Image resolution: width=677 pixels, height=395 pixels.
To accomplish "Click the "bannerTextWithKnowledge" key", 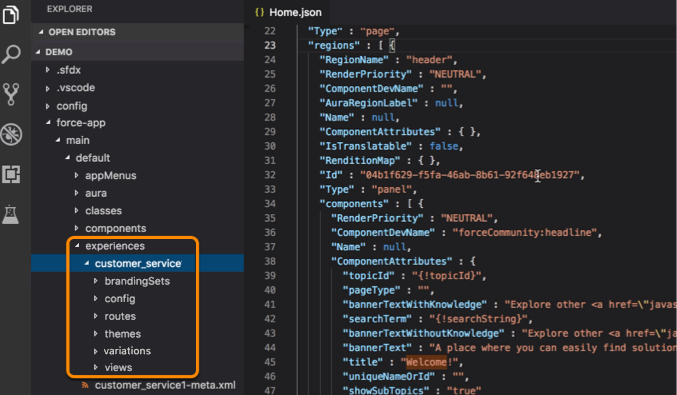I will [x=414, y=305].
